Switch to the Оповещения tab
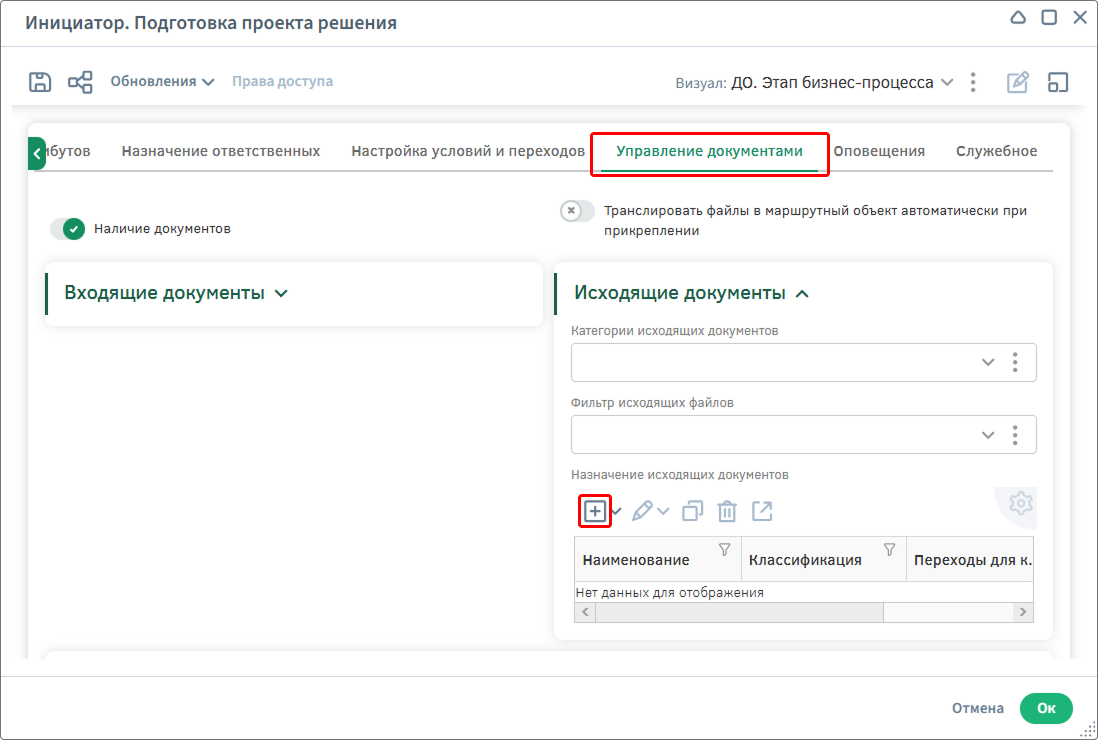1098x740 pixels. tap(879, 151)
